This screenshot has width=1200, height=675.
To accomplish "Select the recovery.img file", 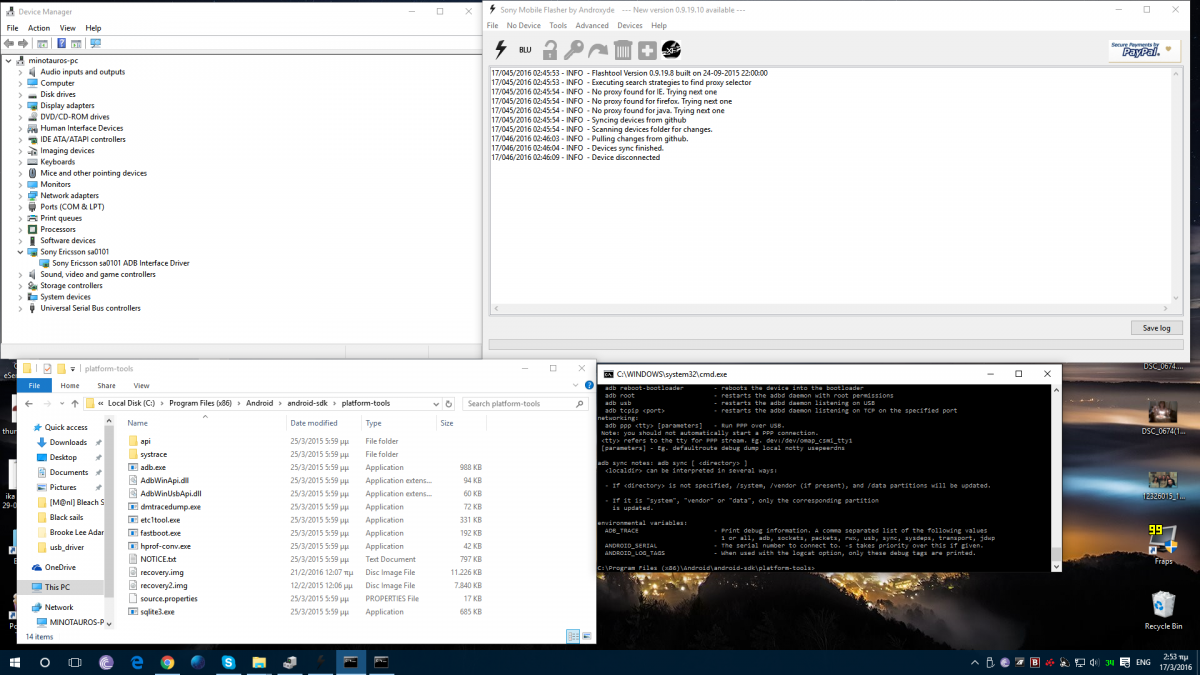I will coord(162,572).
